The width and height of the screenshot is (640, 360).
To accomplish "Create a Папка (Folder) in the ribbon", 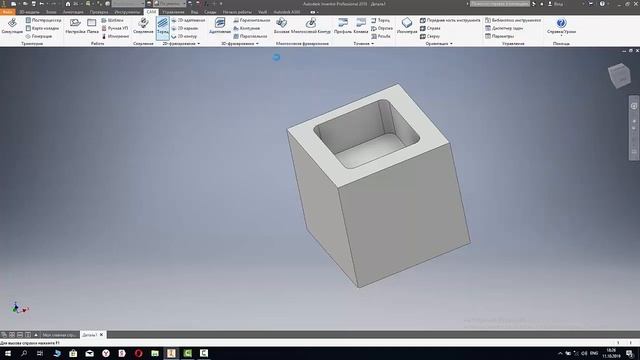I will pos(92,26).
